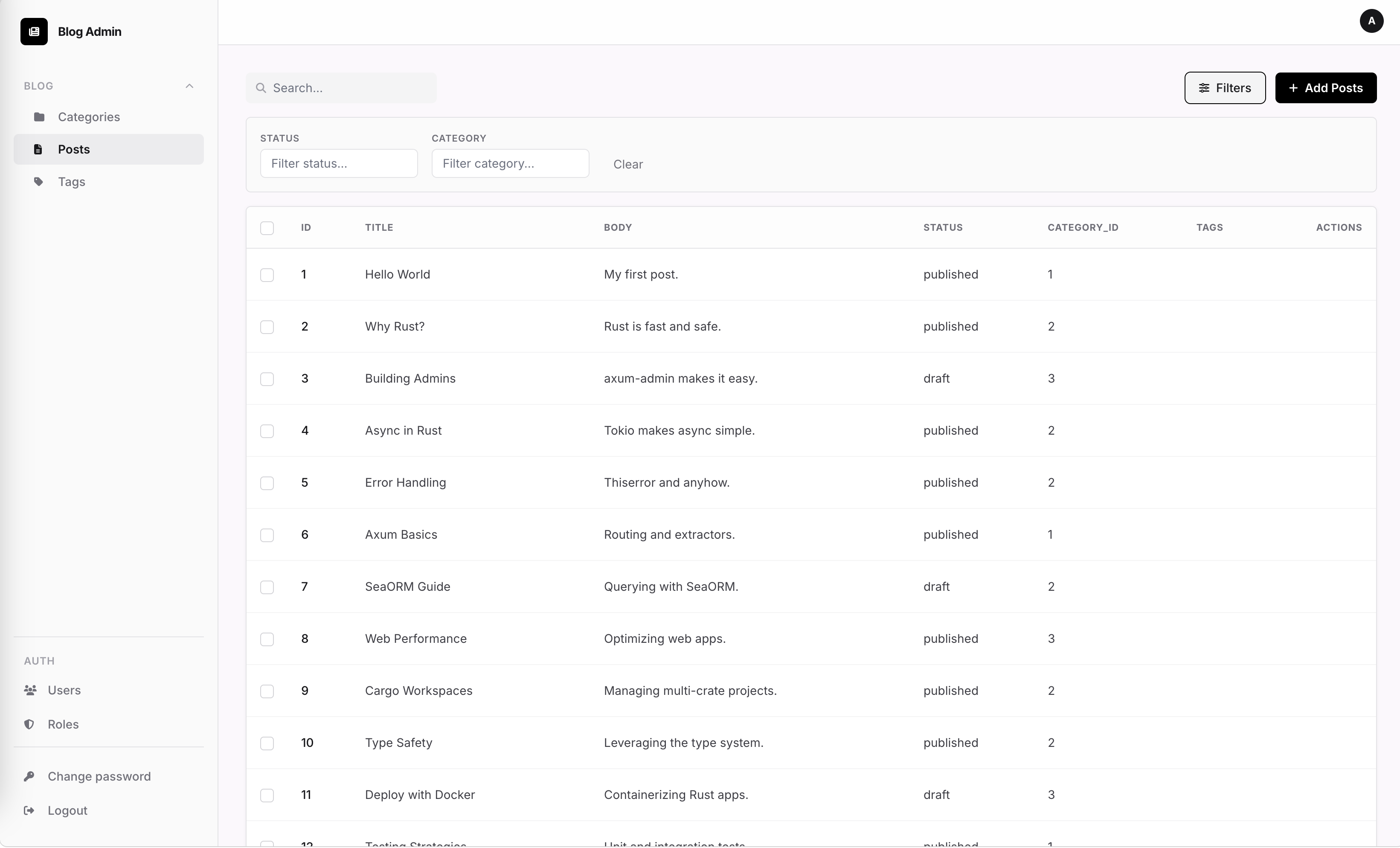Click the Posts document icon

(38, 149)
